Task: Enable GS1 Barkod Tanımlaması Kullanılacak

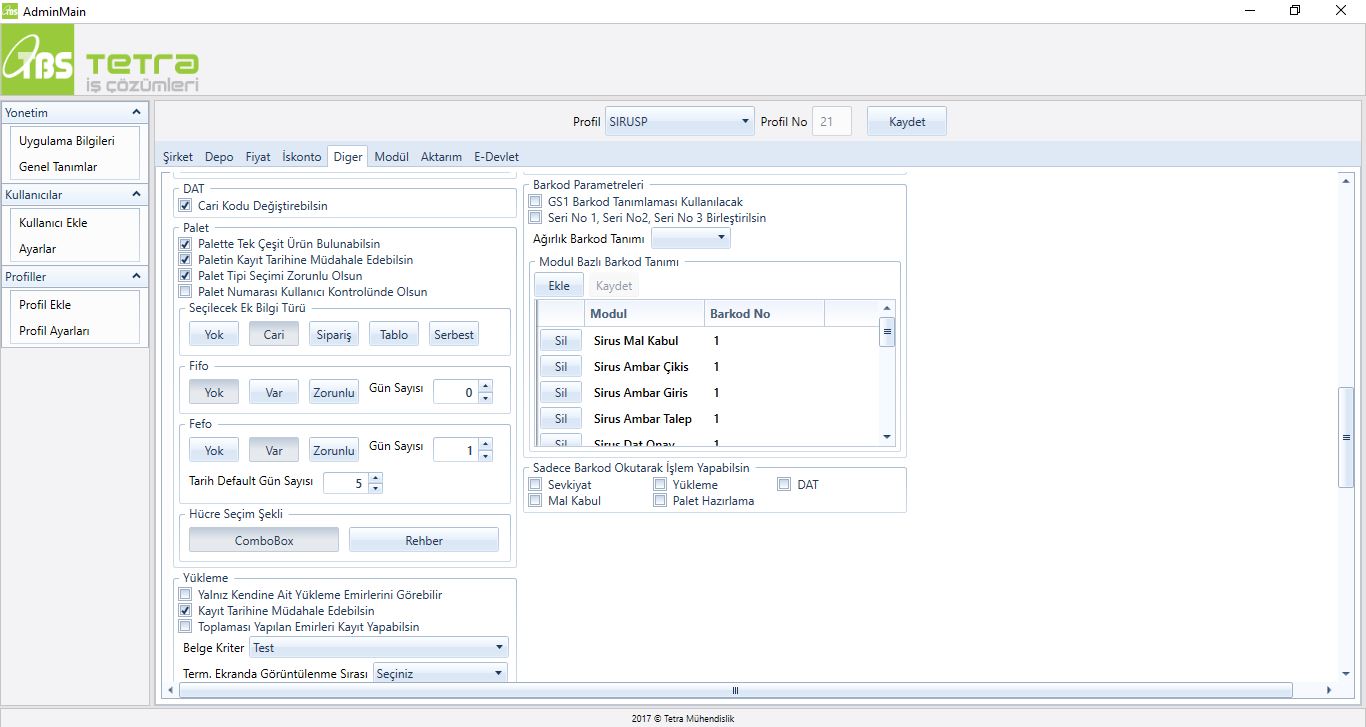Action: pyautogui.click(x=535, y=202)
